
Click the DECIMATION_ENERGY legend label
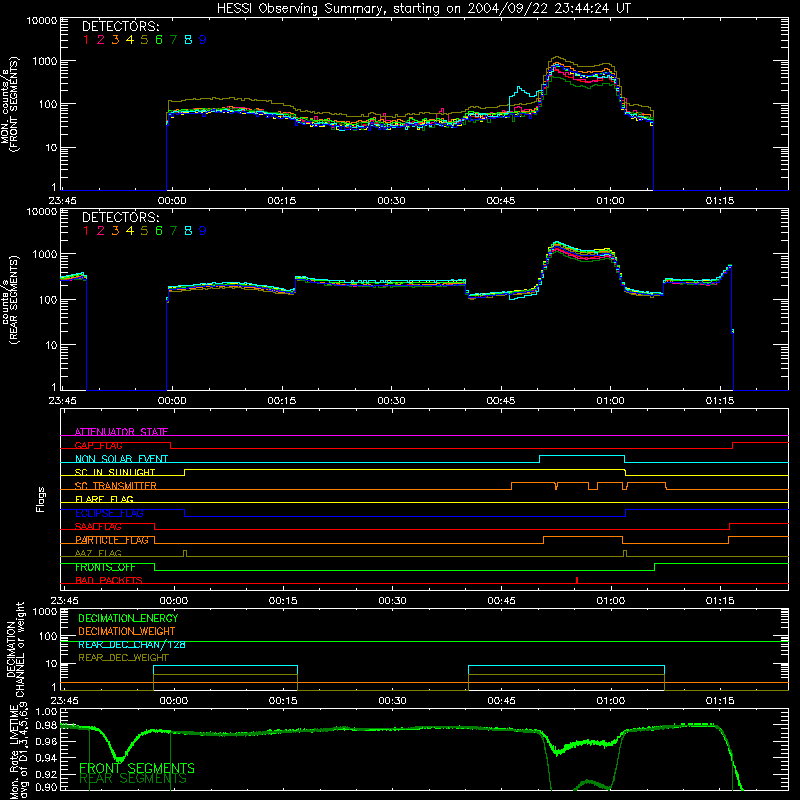(128, 618)
